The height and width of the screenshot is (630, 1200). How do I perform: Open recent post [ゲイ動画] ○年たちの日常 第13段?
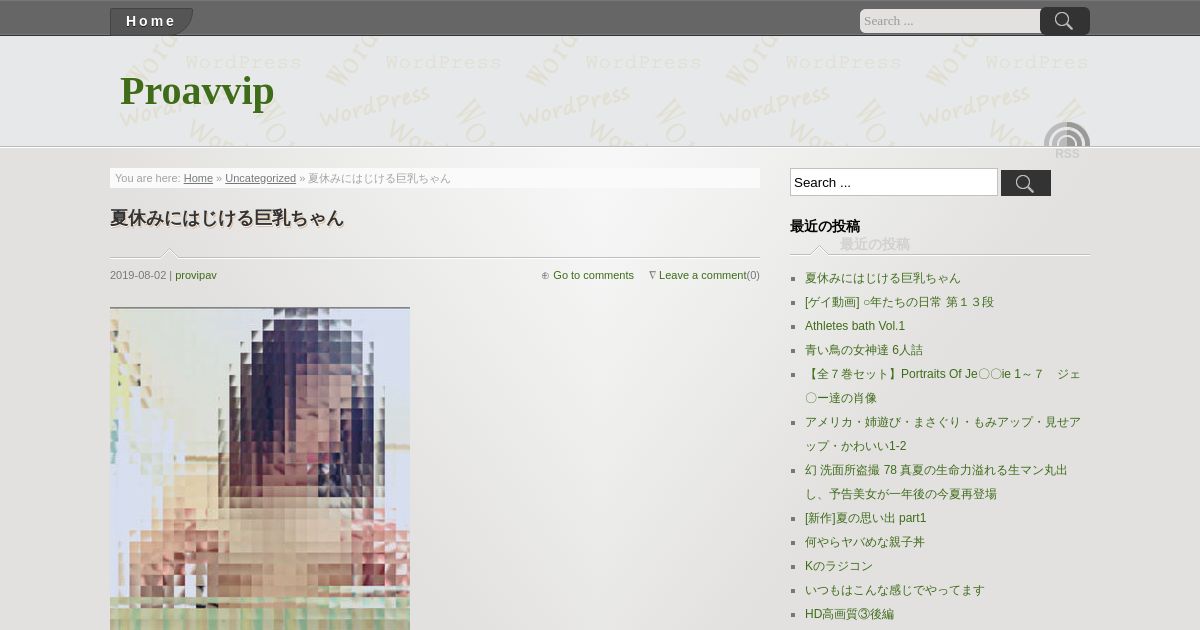(x=899, y=302)
